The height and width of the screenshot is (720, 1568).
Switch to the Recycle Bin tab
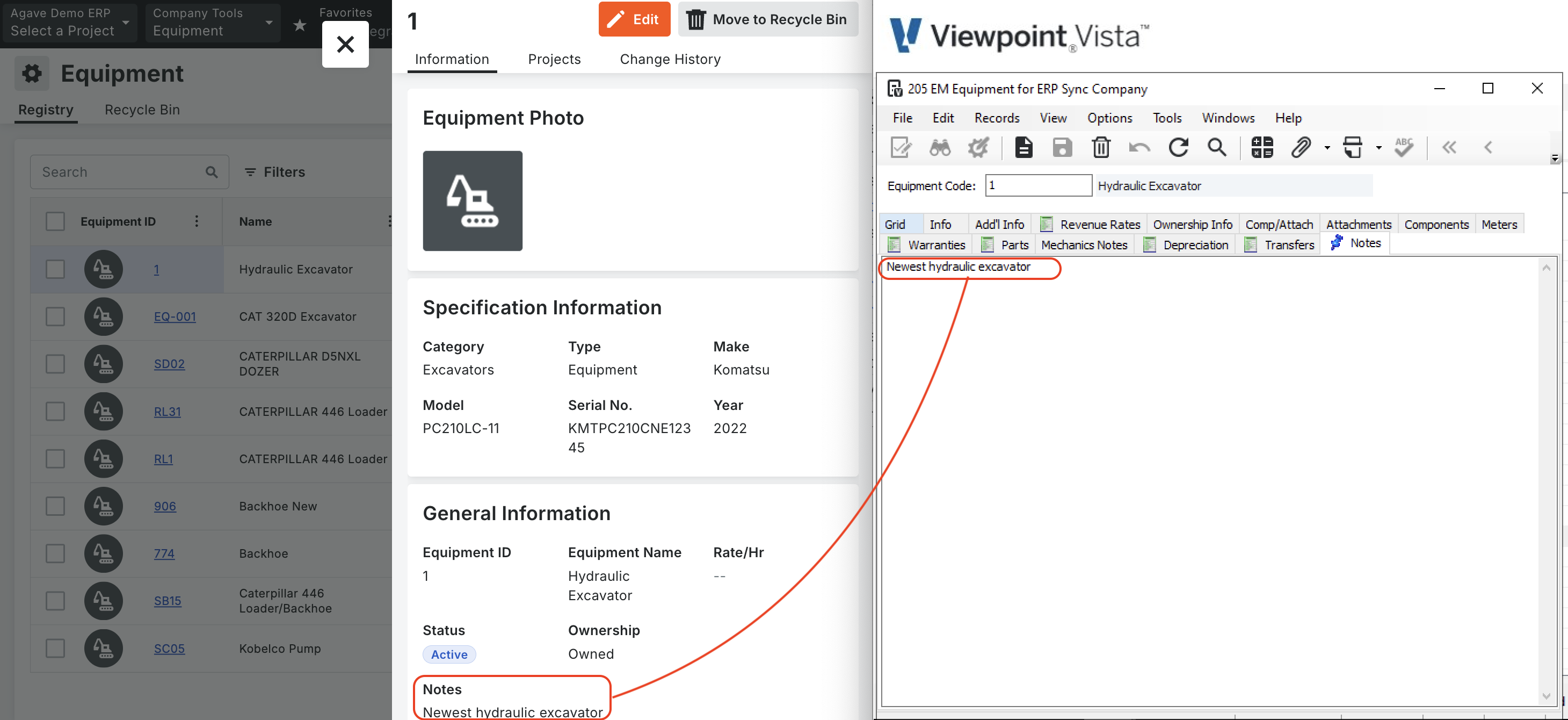(x=142, y=110)
